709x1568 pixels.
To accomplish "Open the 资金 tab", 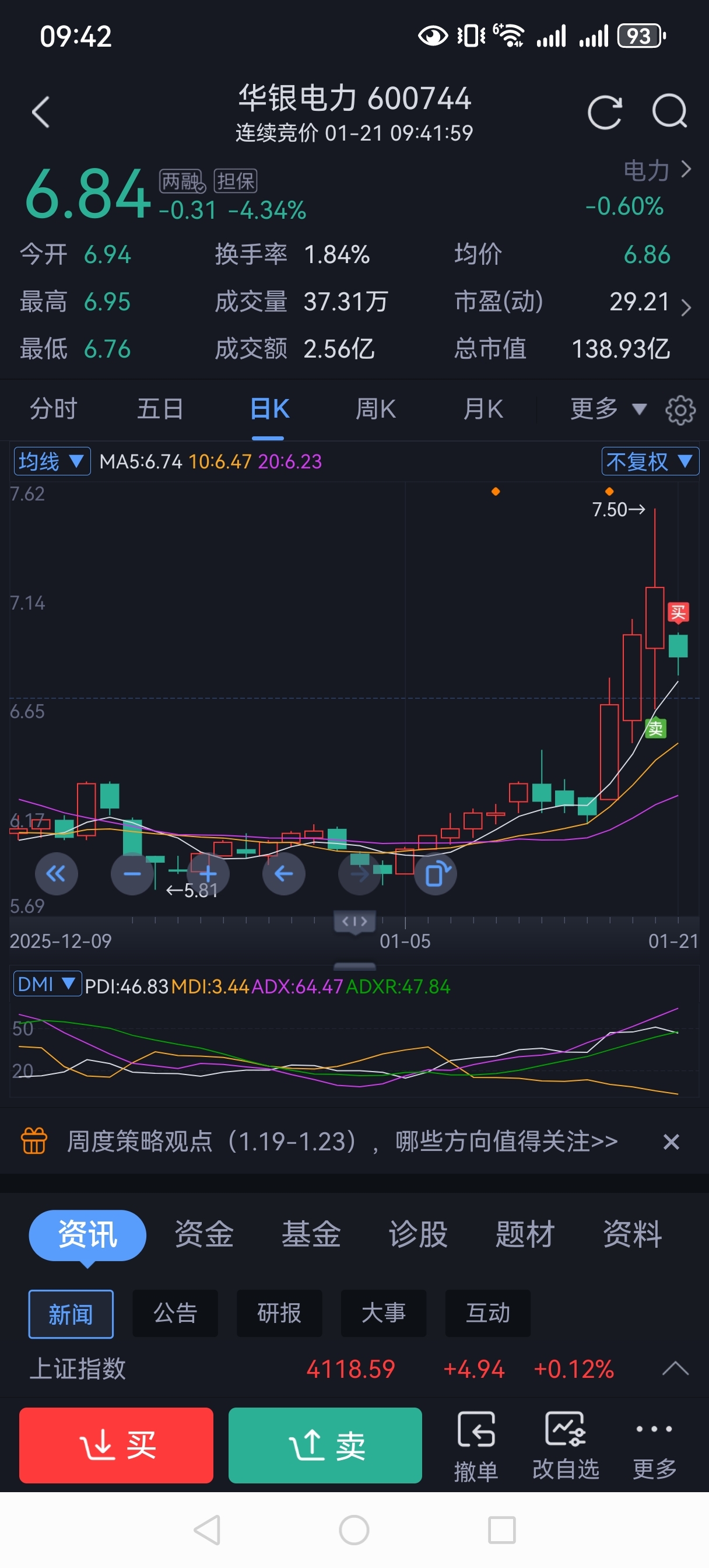I will (204, 1235).
